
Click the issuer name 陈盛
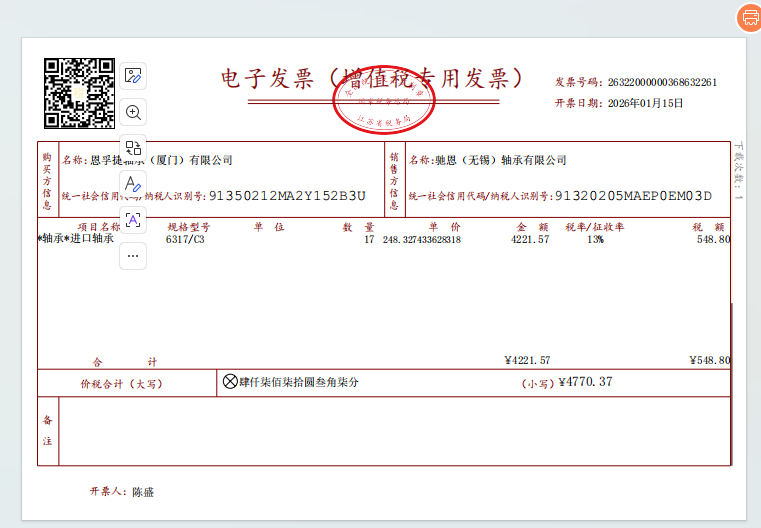click(x=143, y=492)
